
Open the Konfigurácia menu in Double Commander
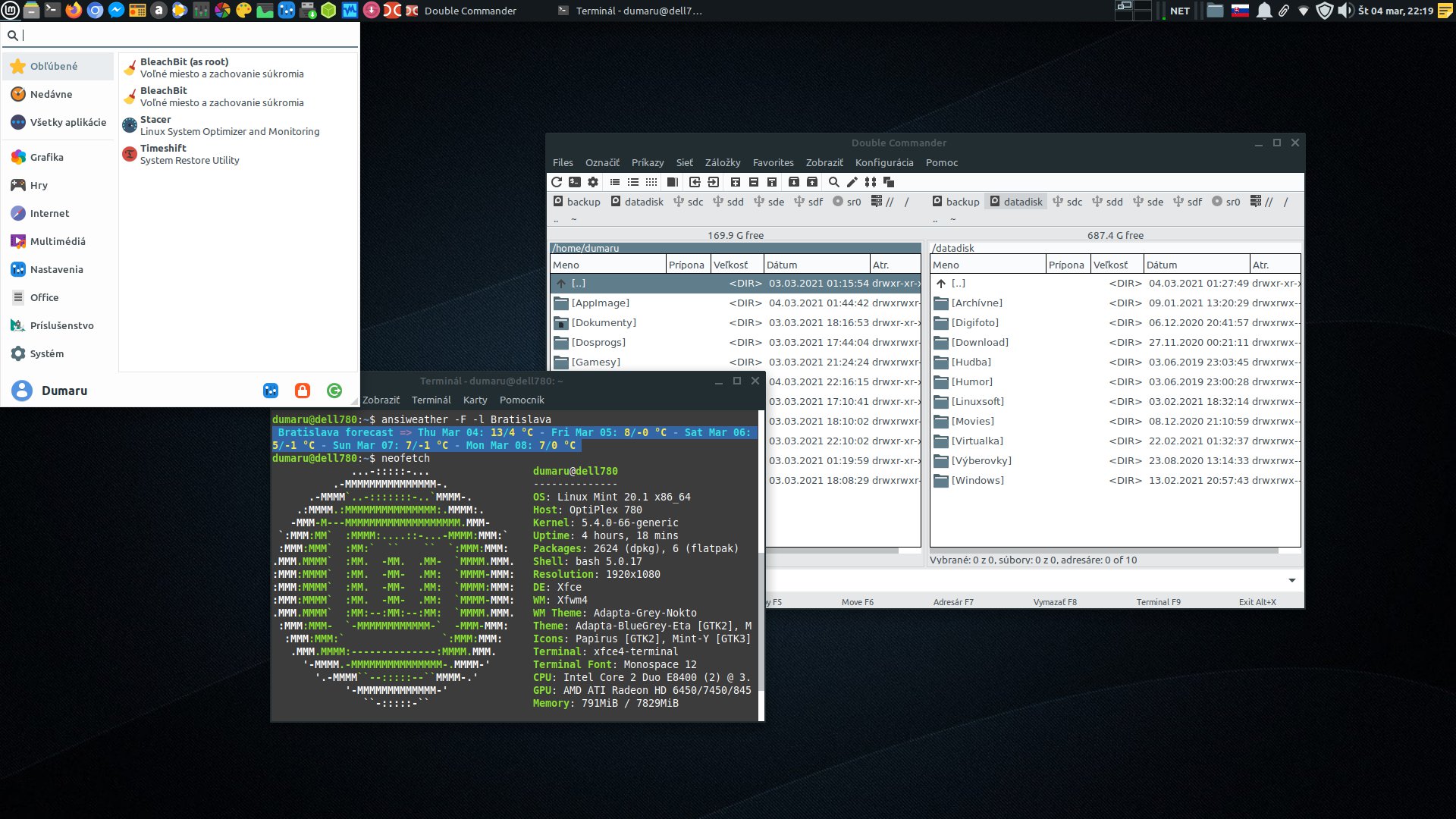pos(884,162)
